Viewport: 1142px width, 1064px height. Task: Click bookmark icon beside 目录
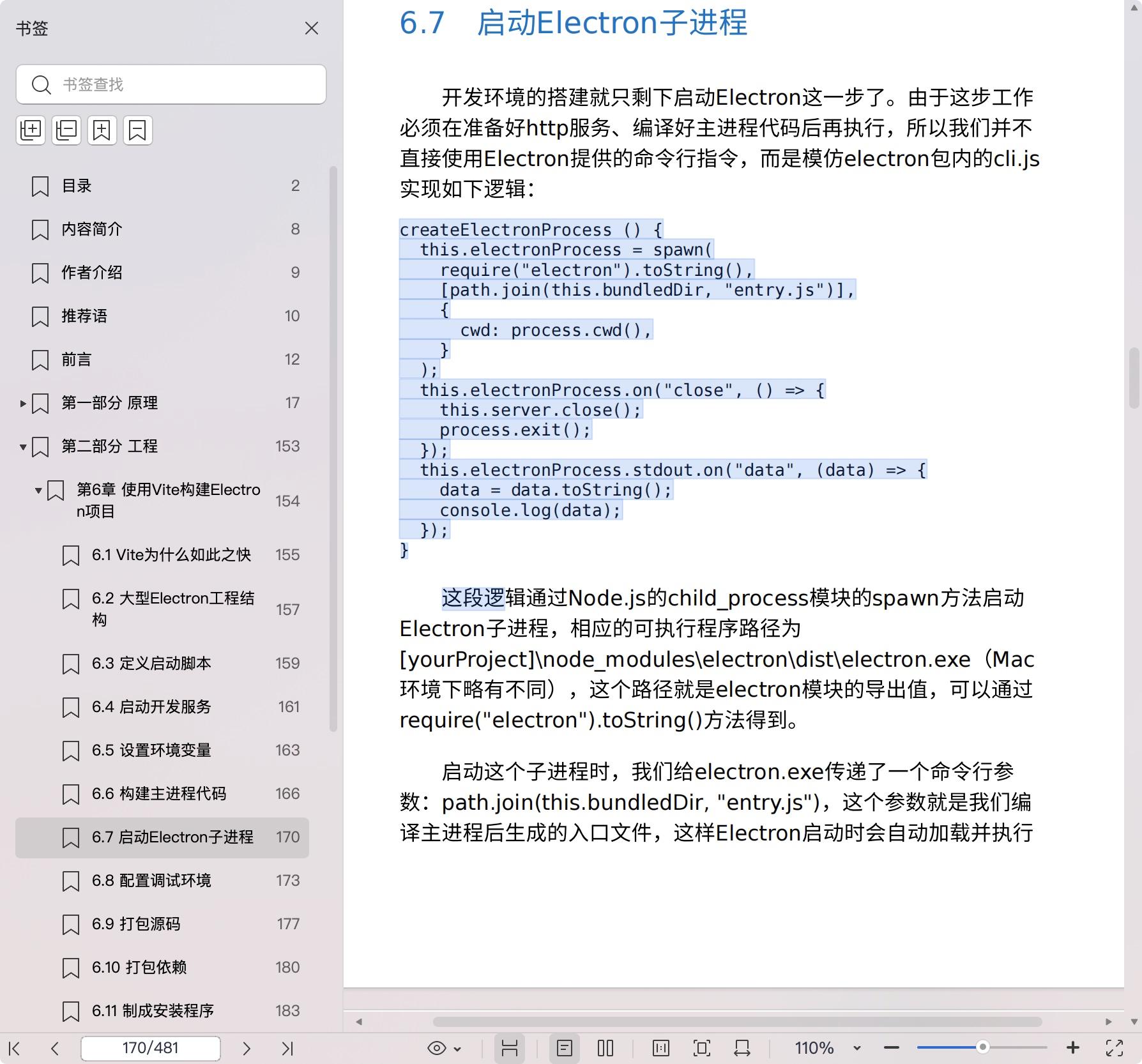coord(40,186)
